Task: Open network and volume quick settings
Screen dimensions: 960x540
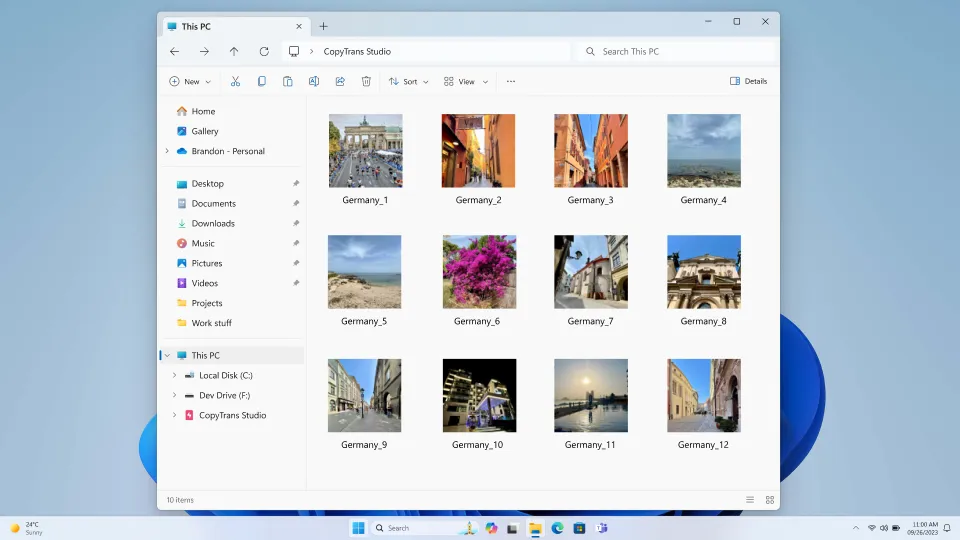Action: pyautogui.click(x=883, y=528)
